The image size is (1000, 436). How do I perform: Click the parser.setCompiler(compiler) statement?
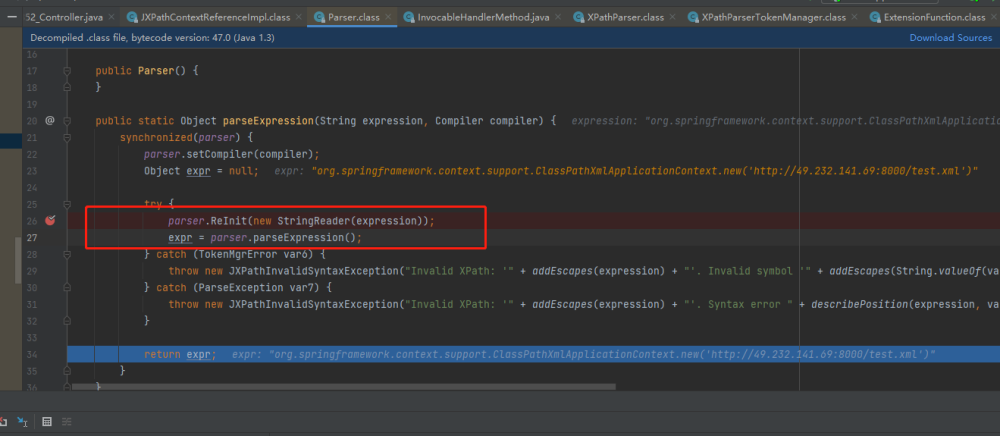[x=232, y=154]
